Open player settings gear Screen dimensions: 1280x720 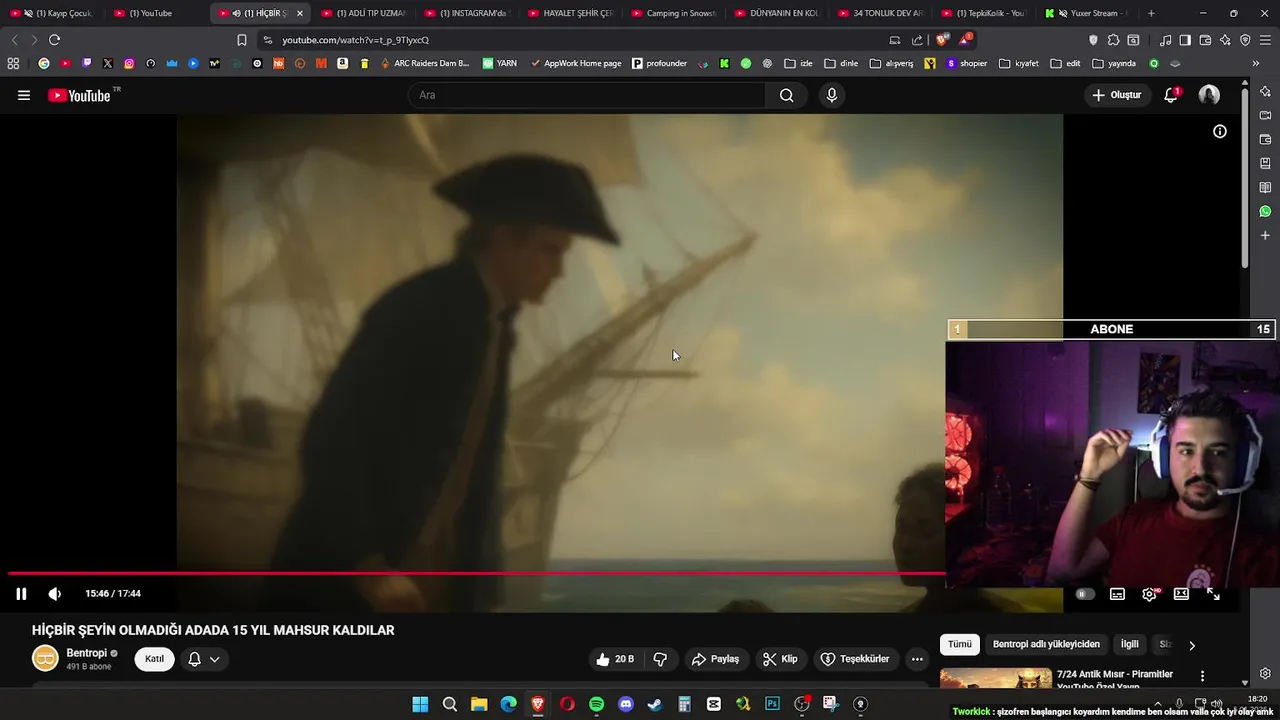(1150, 594)
